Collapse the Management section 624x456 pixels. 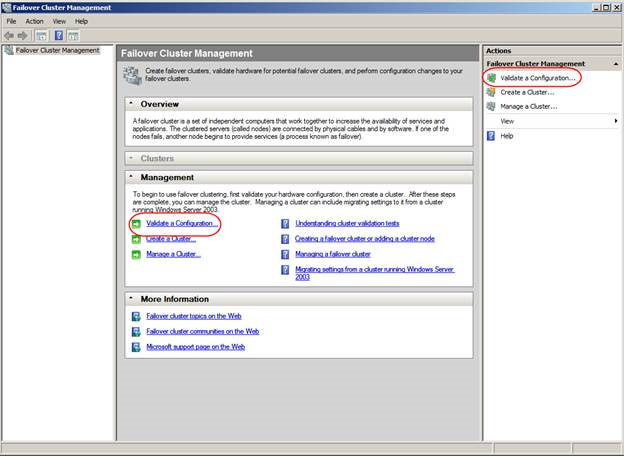tap(131, 177)
